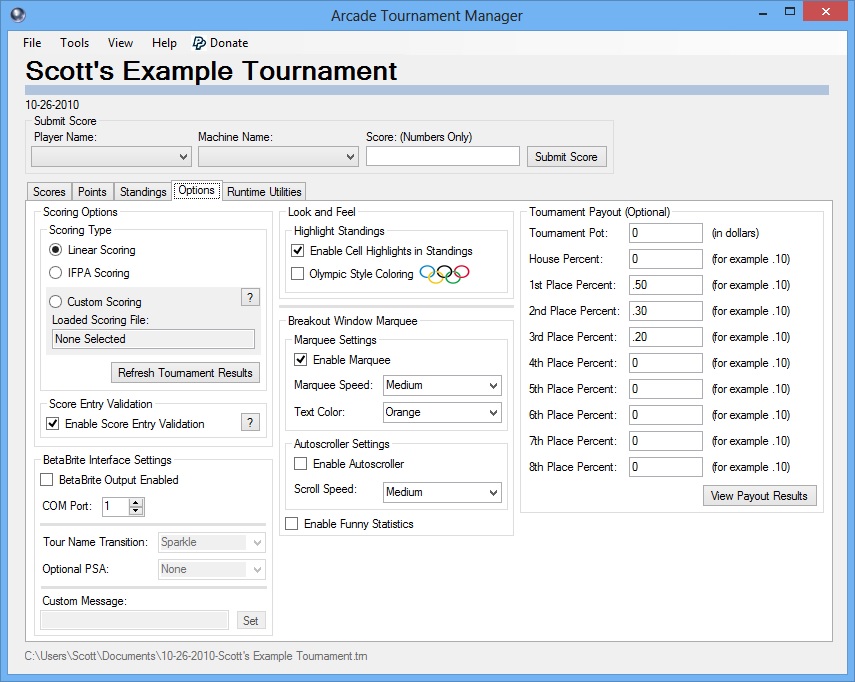Click the app icon in title bar
The width and height of the screenshot is (855, 682).
(x=16, y=15)
